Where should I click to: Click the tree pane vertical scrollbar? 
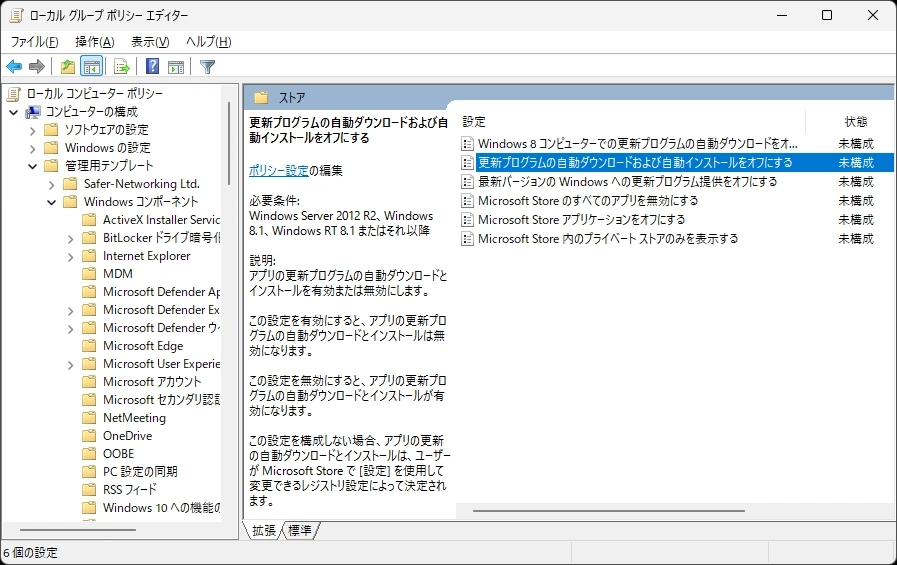229,144
